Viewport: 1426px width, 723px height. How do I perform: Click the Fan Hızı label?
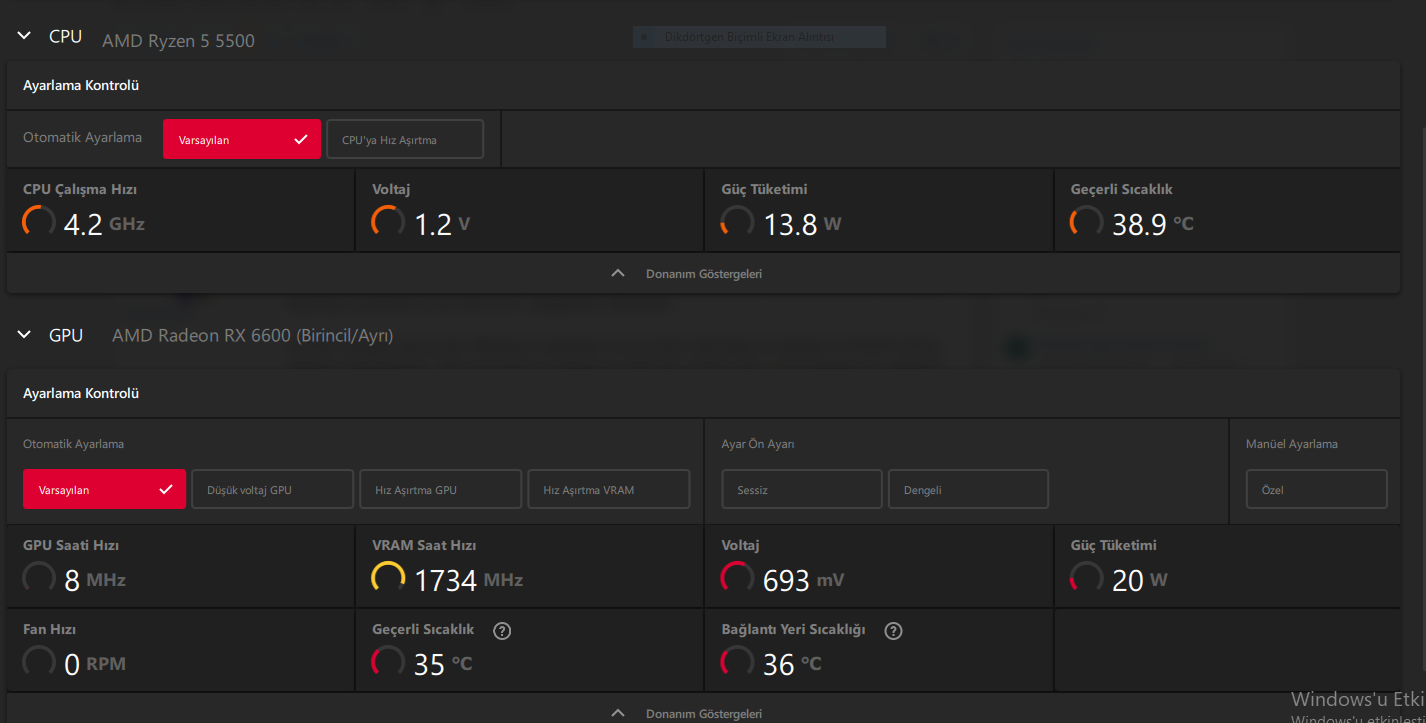(50, 629)
